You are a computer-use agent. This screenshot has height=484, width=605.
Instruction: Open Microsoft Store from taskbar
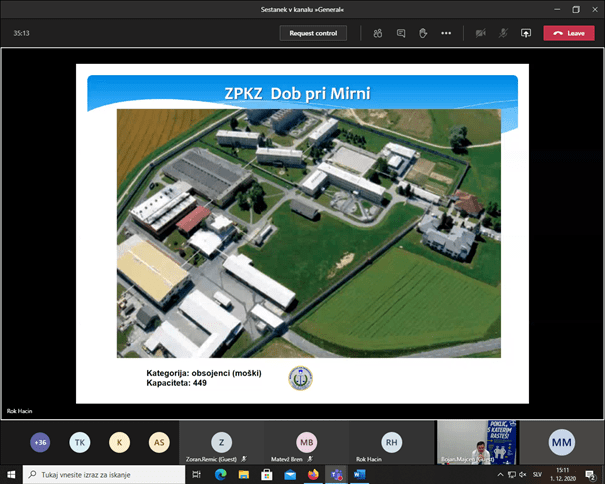[x=267, y=474]
